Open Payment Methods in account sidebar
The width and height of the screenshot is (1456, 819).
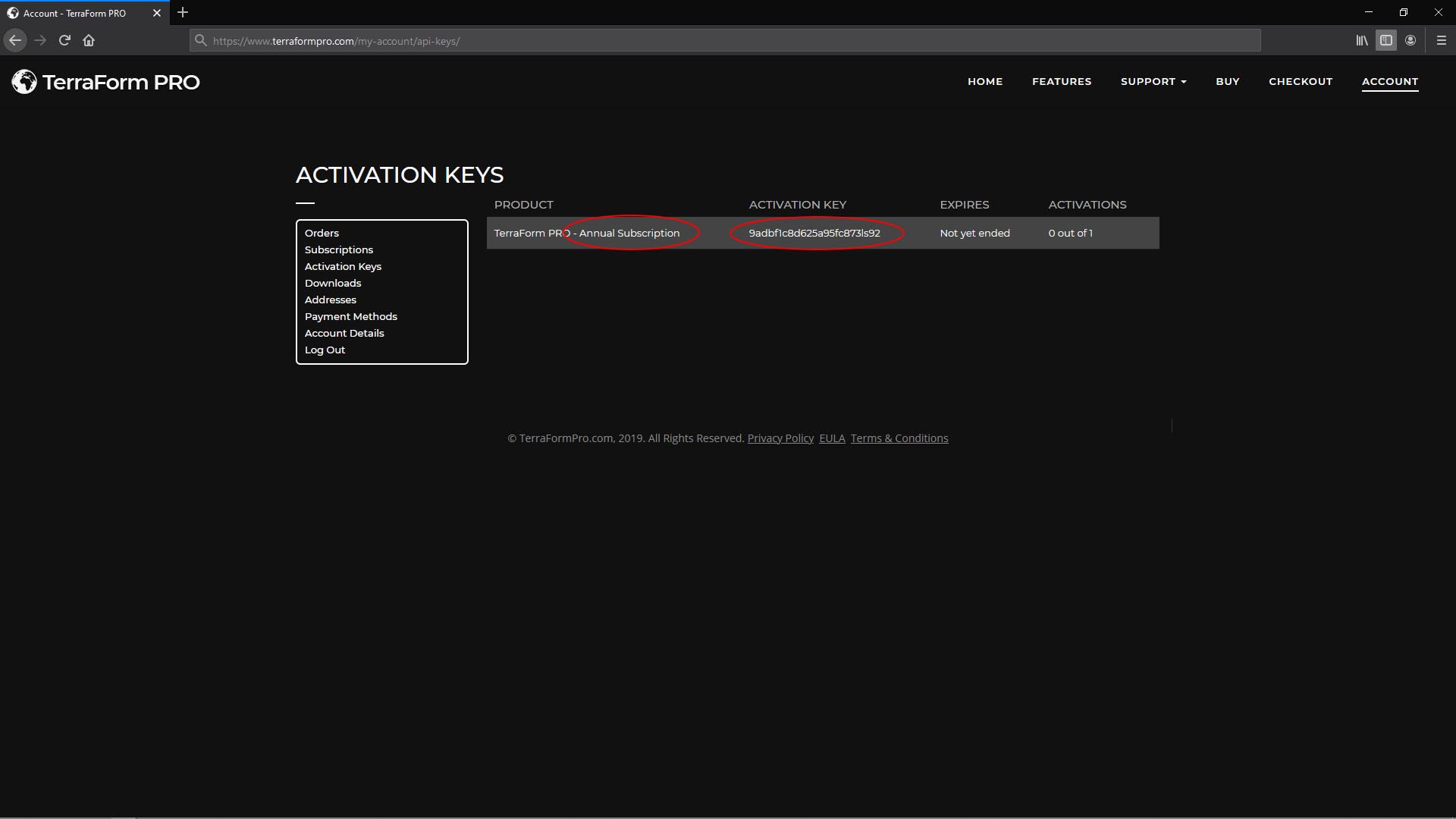[x=351, y=316]
